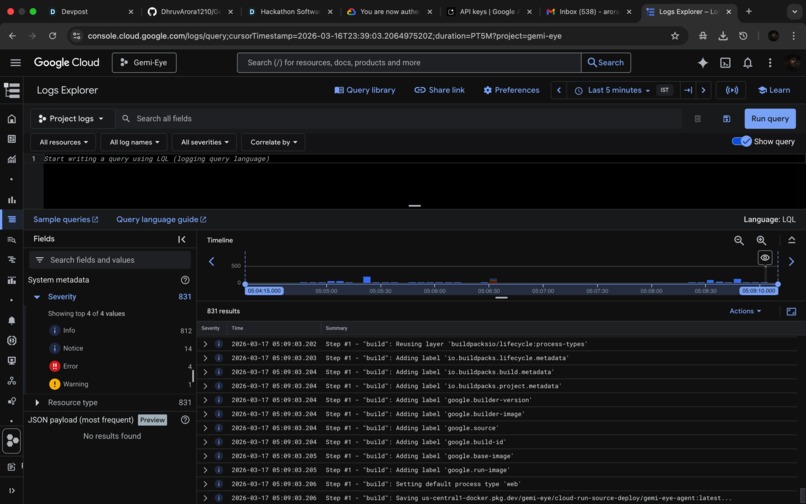
Task: Open the Correlate by dropdown
Action: point(273,142)
